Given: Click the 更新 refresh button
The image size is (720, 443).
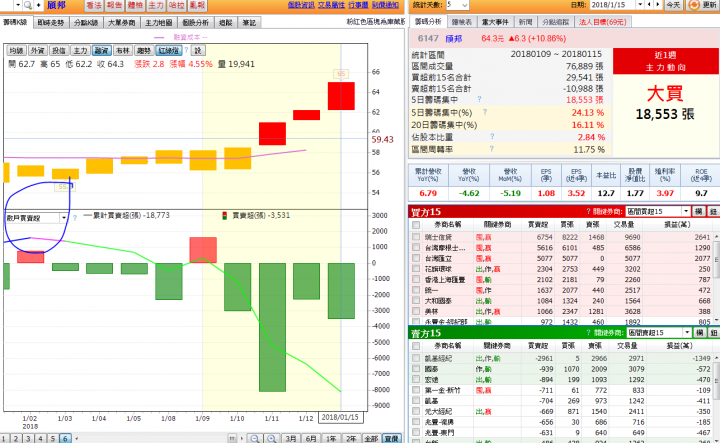Looking at the screenshot, I should 703,5.
